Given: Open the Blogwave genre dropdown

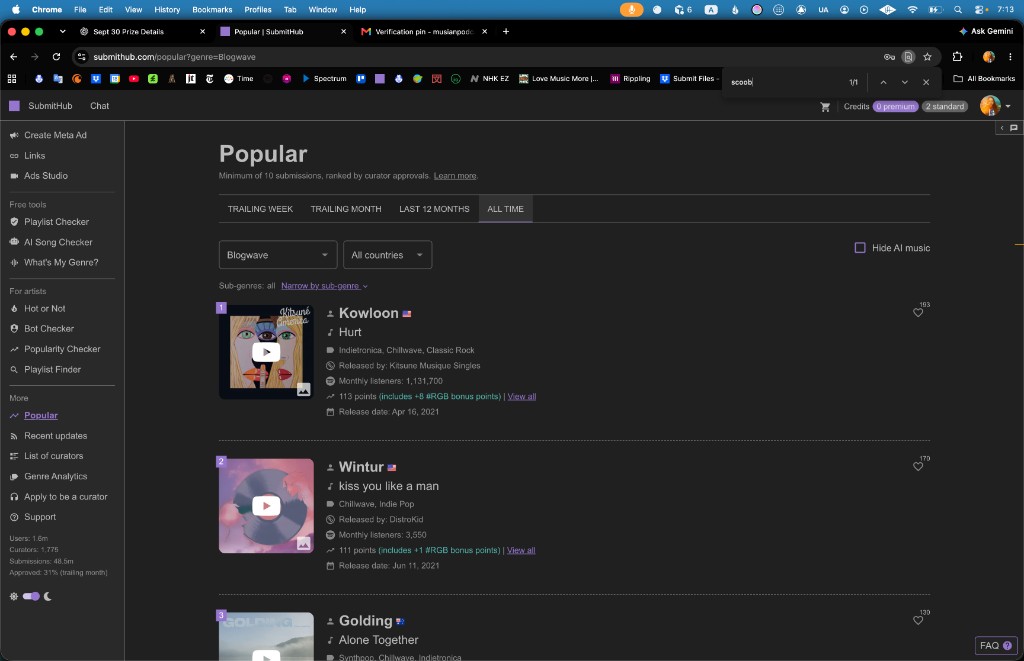Looking at the screenshot, I should point(278,255).
